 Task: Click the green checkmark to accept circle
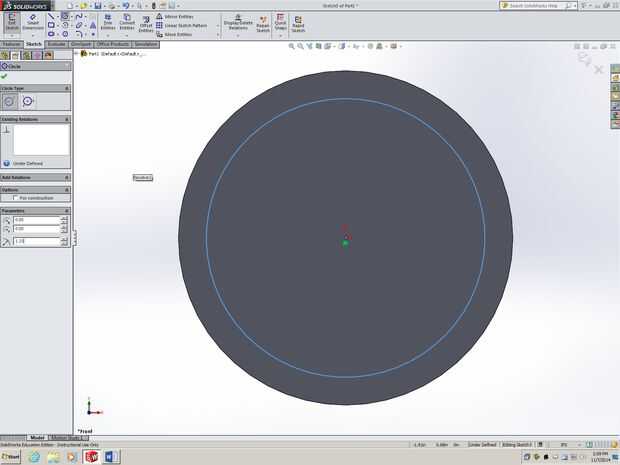(4, 76)
